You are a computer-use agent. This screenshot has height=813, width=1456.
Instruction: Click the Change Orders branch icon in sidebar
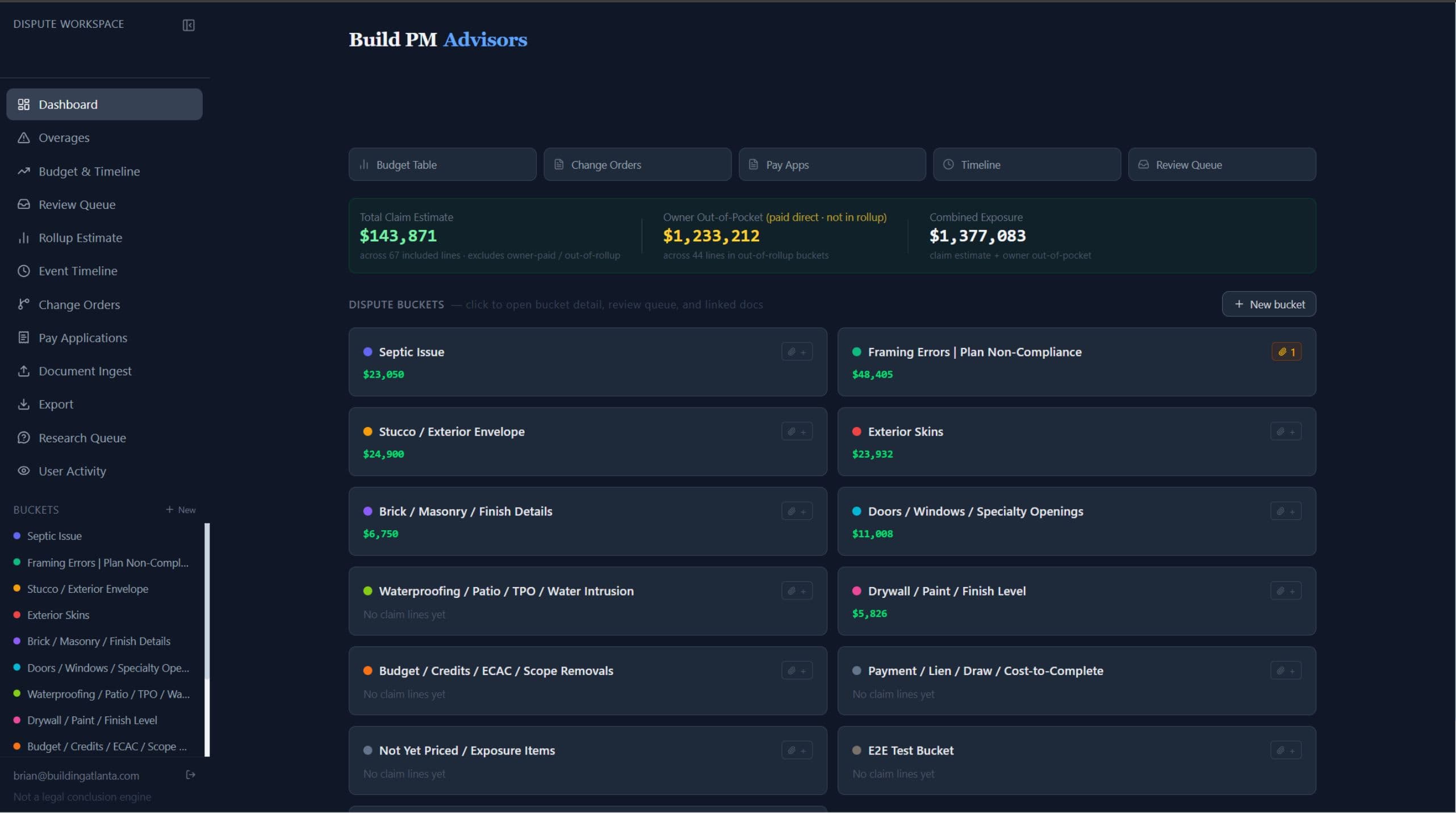(x=23, y=304)
